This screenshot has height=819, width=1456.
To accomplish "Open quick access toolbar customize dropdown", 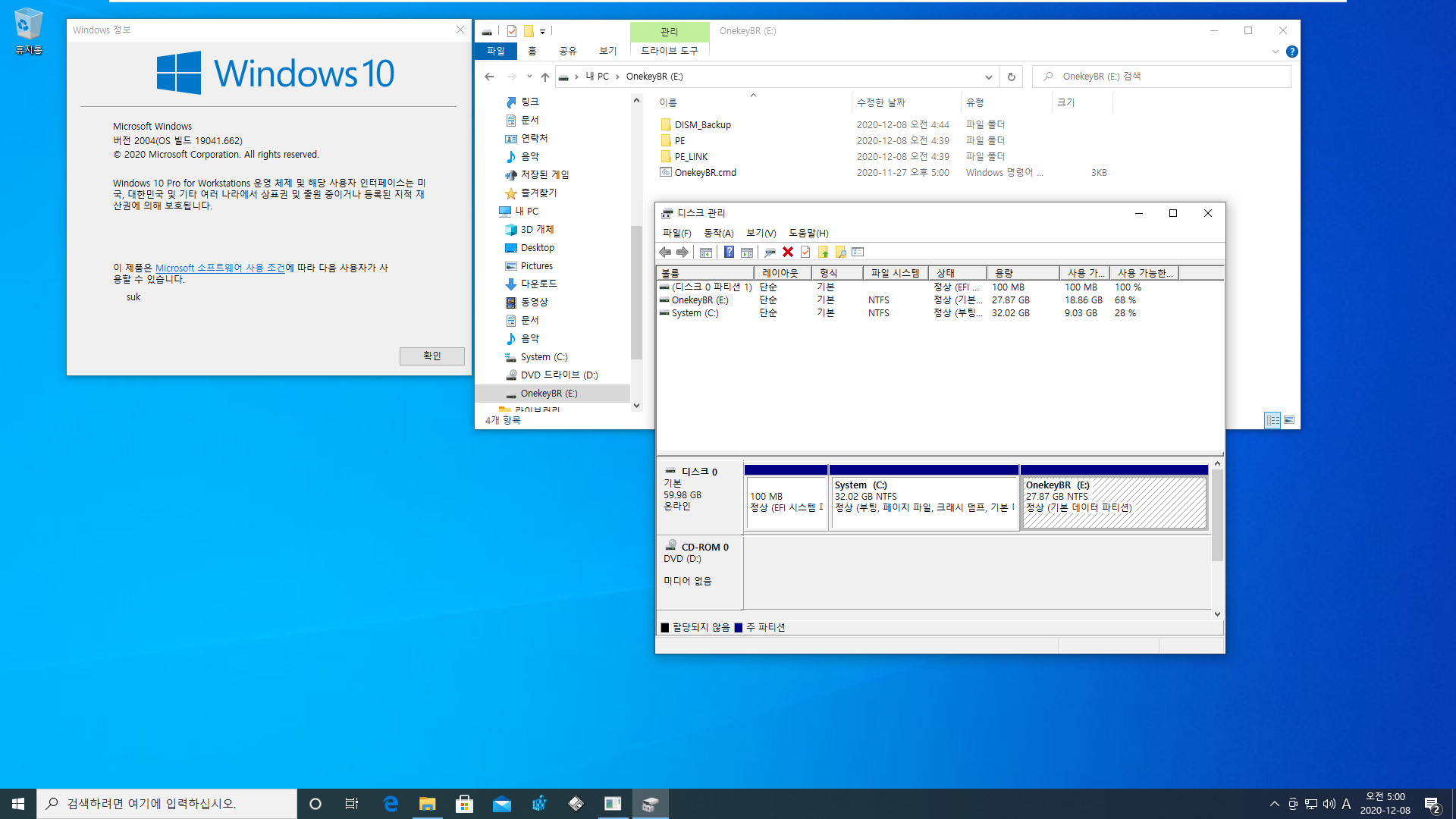I will click(542, 31).
